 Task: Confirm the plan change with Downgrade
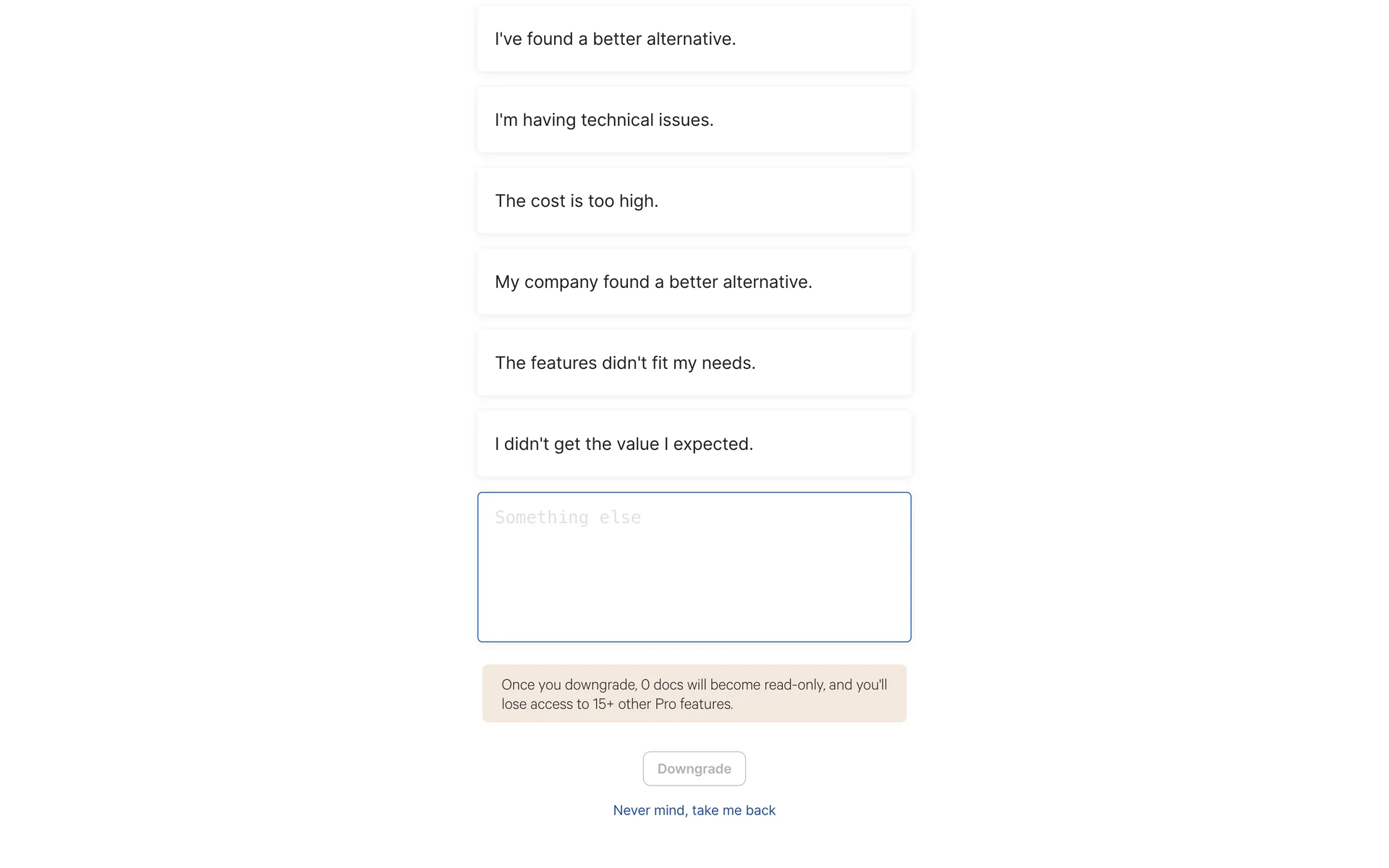694,769
